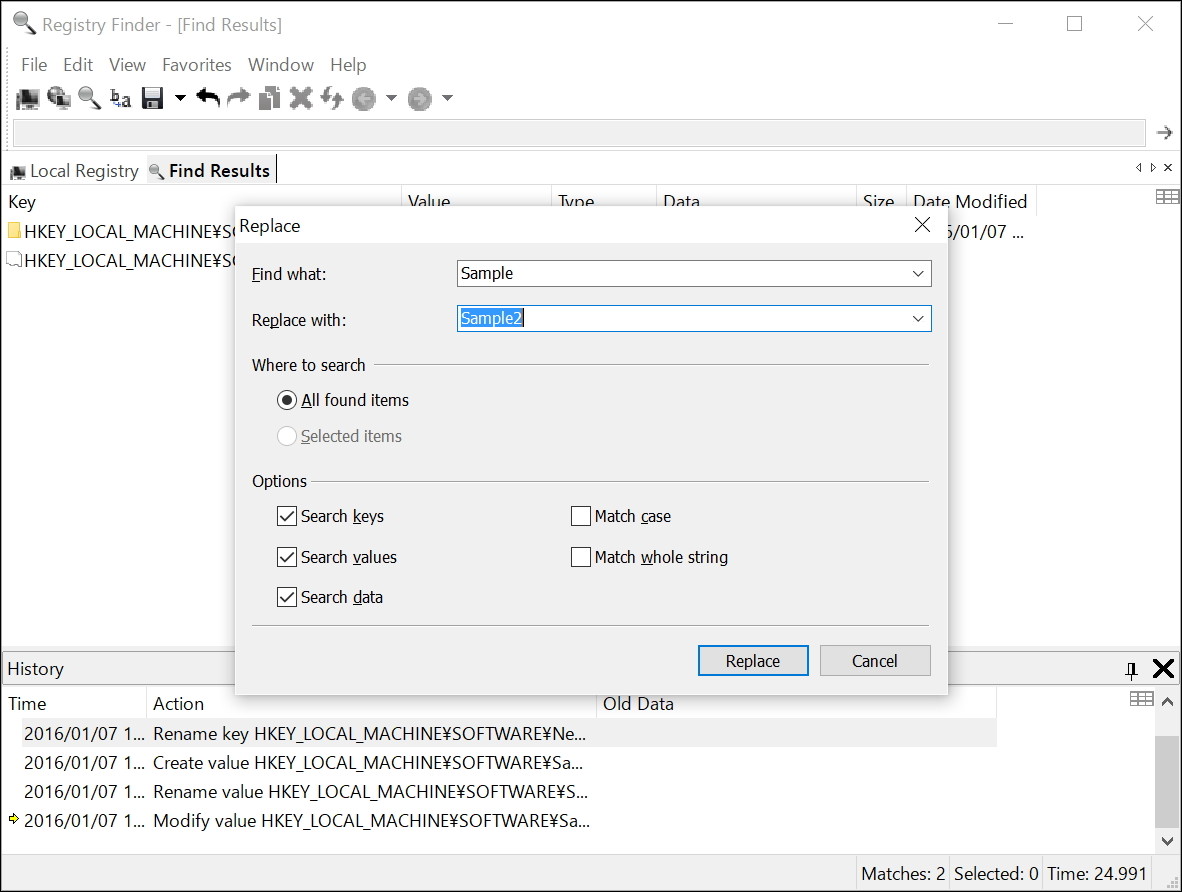1182x892 pixels.
Task: Select the second HKEY_LOCAL_MACHINE value result row
Action: 121,261
